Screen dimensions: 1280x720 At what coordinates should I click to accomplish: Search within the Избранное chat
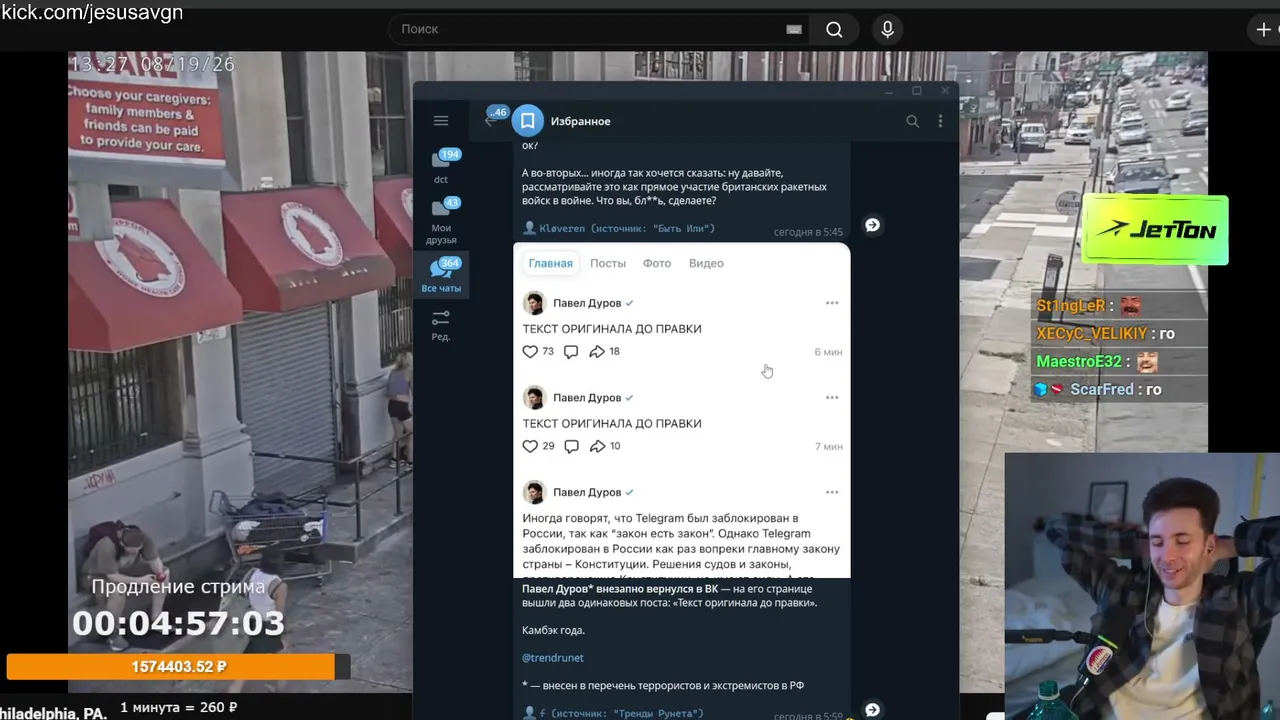pos(912,121)
